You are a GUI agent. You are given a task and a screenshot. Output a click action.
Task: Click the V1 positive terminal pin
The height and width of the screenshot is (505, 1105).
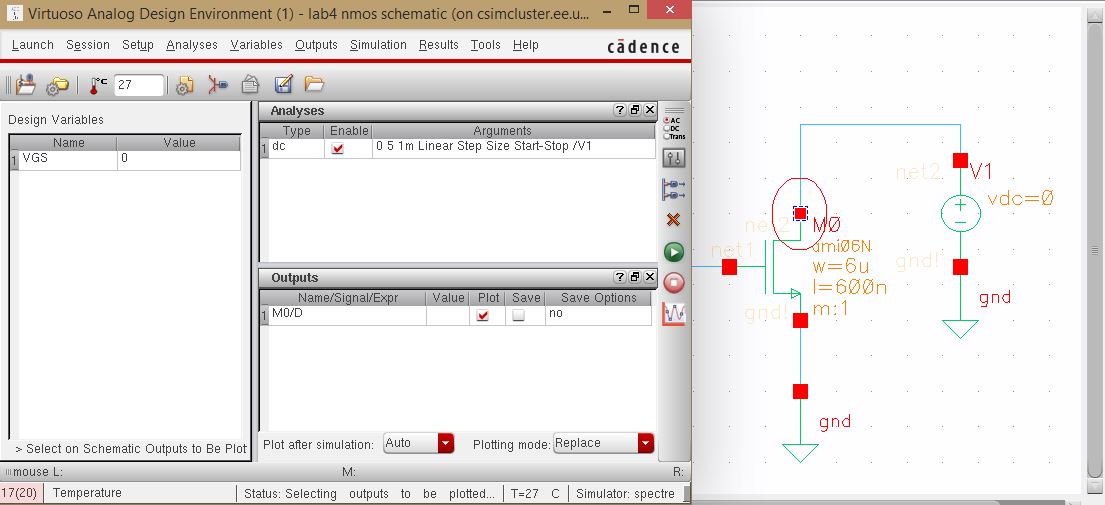click(x=960, y=161)
